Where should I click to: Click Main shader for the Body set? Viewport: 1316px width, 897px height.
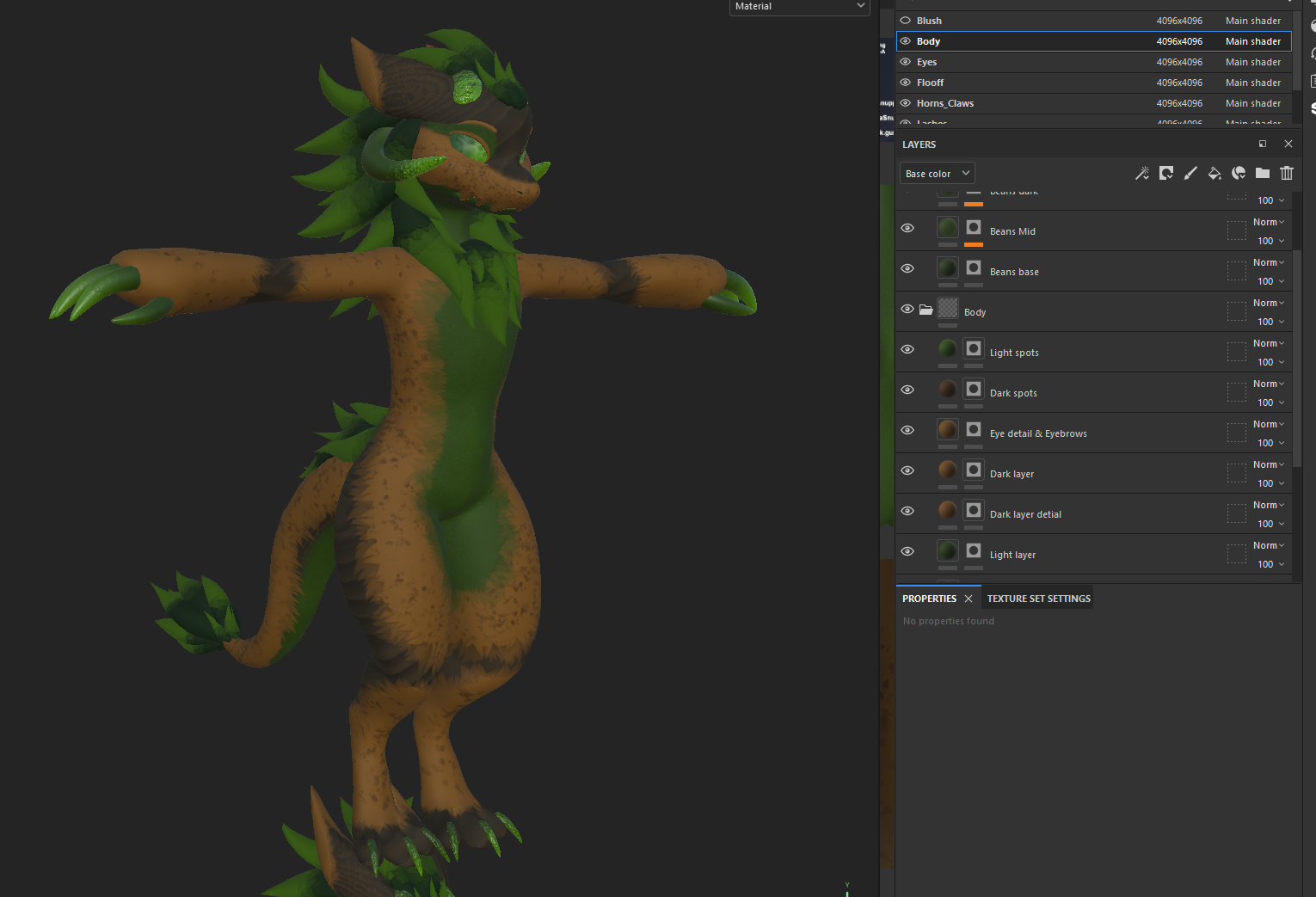click(1252, 41)
